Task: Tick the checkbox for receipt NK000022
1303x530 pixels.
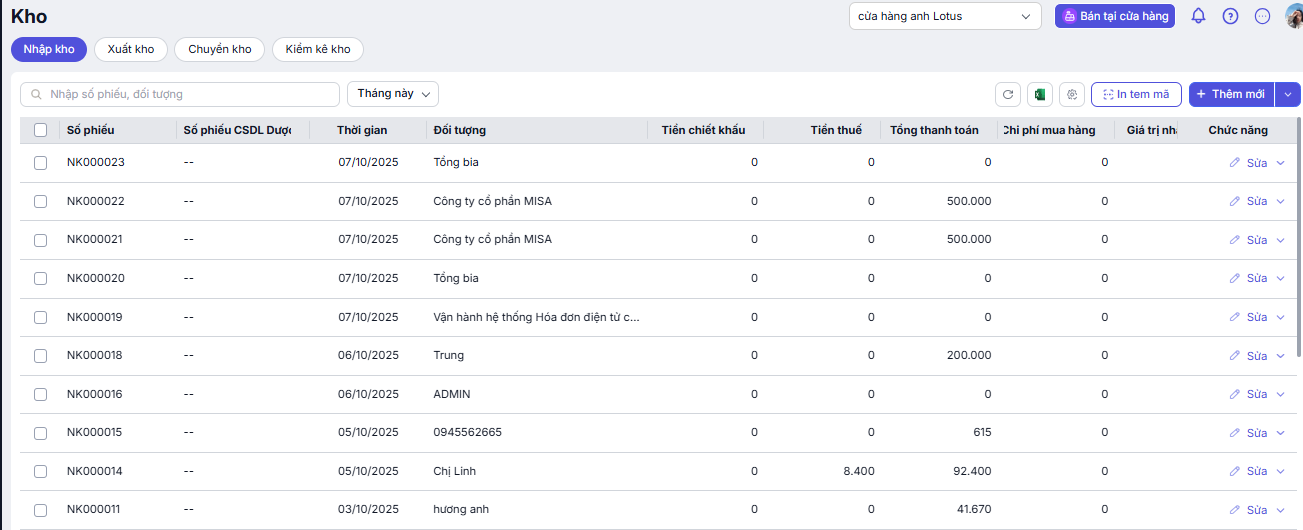Action: pos(41,201)
